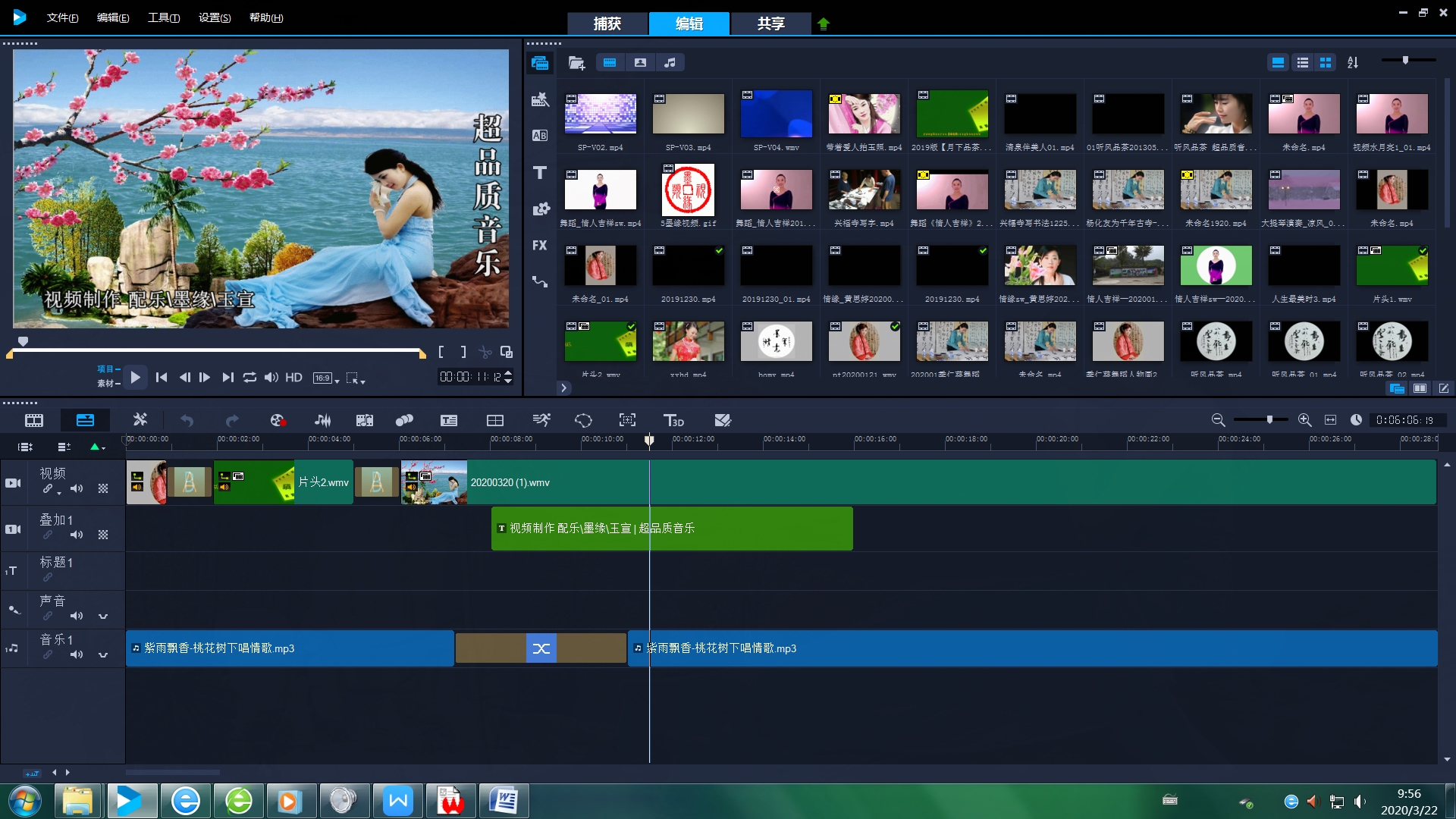Open the 16:9 aspect ratio dropdown
This screenshot has height=819, width=1456.
tap(326, 378)
